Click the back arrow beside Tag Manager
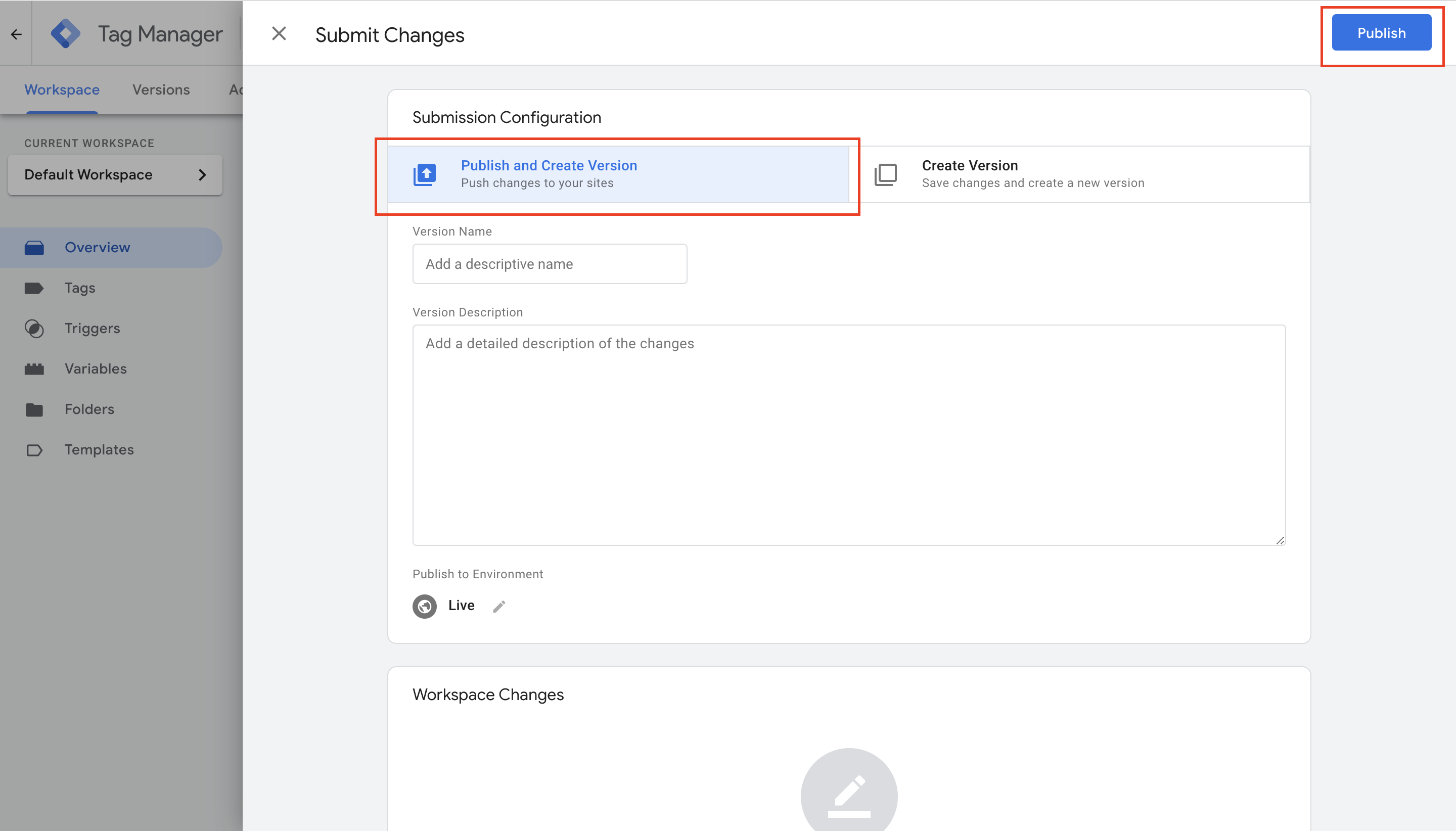Viewport: 1456px width, 831px height. (16, 35)
